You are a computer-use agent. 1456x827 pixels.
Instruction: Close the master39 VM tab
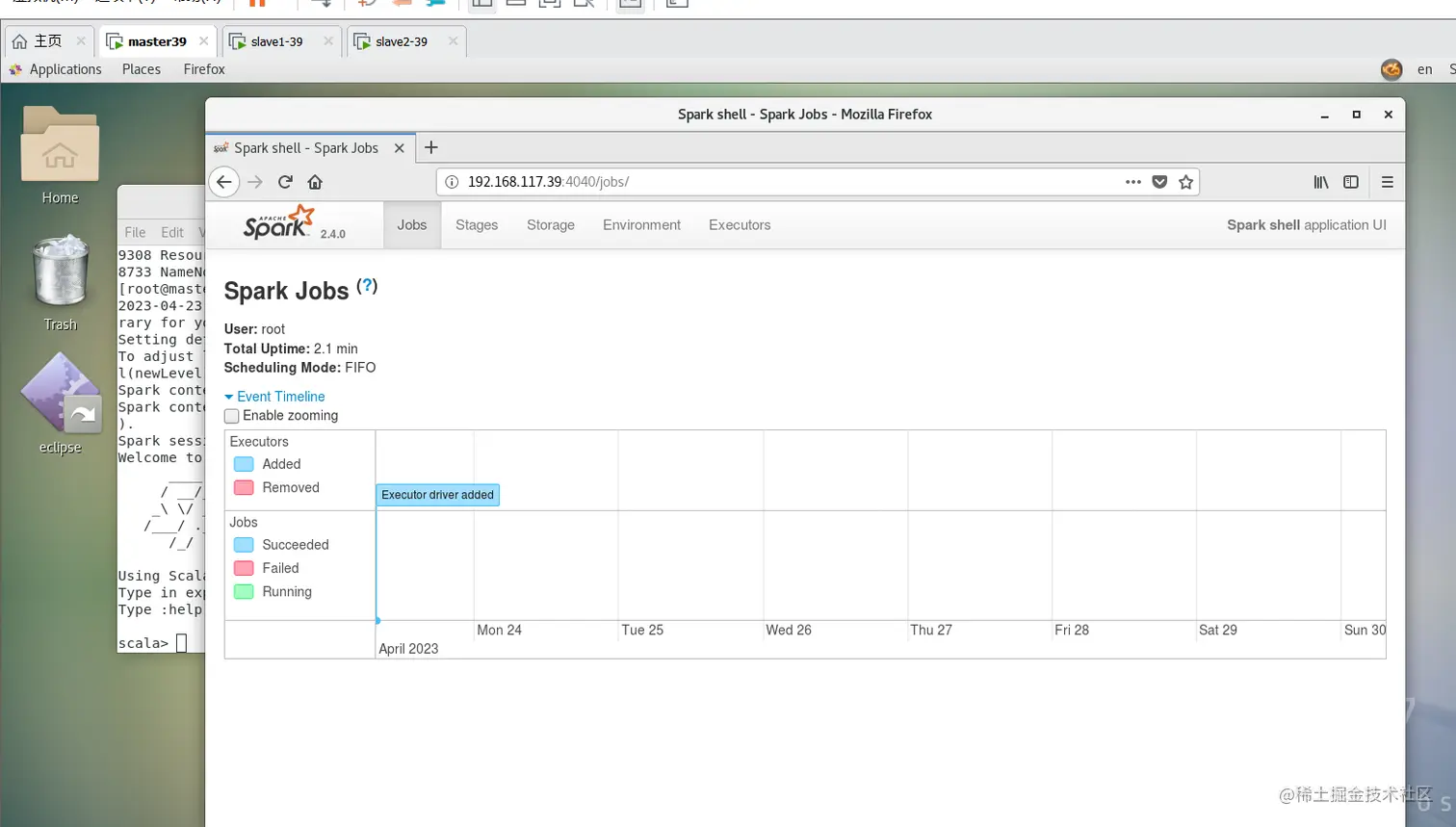(x=203, y=41)
